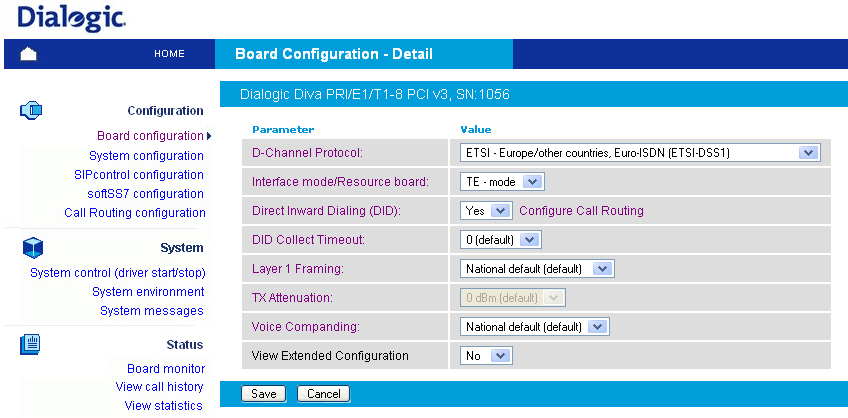Click the Layer 1 Framing label
Image resolution: width=848 pixels, height=418 pixels.
[x=298, y=269]
